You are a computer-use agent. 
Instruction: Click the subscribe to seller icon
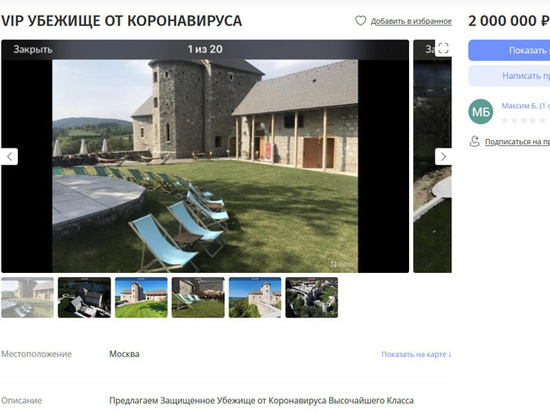click(x=475, y=141)
